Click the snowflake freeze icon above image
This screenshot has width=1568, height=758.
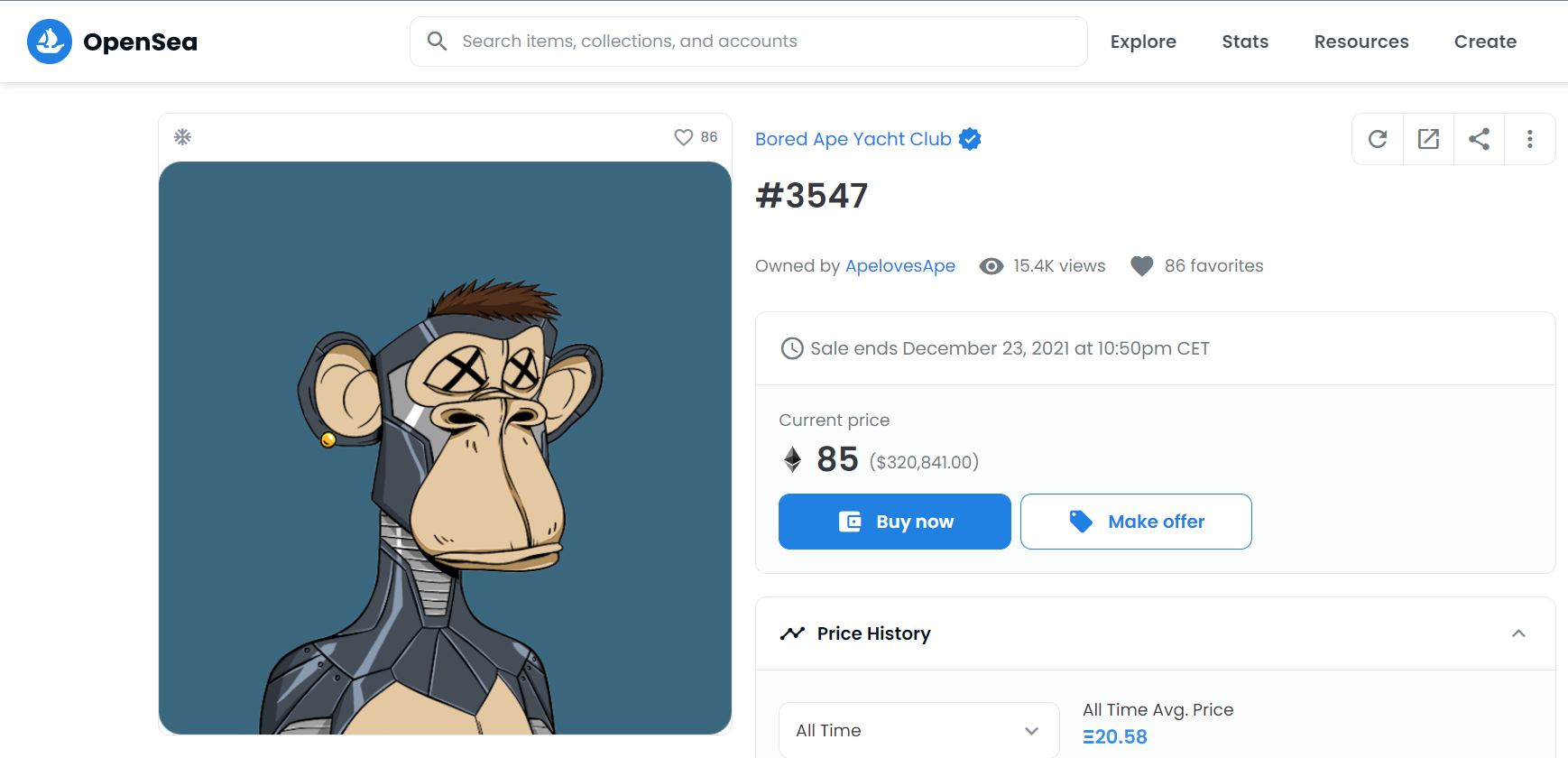(x=182, y=137)
